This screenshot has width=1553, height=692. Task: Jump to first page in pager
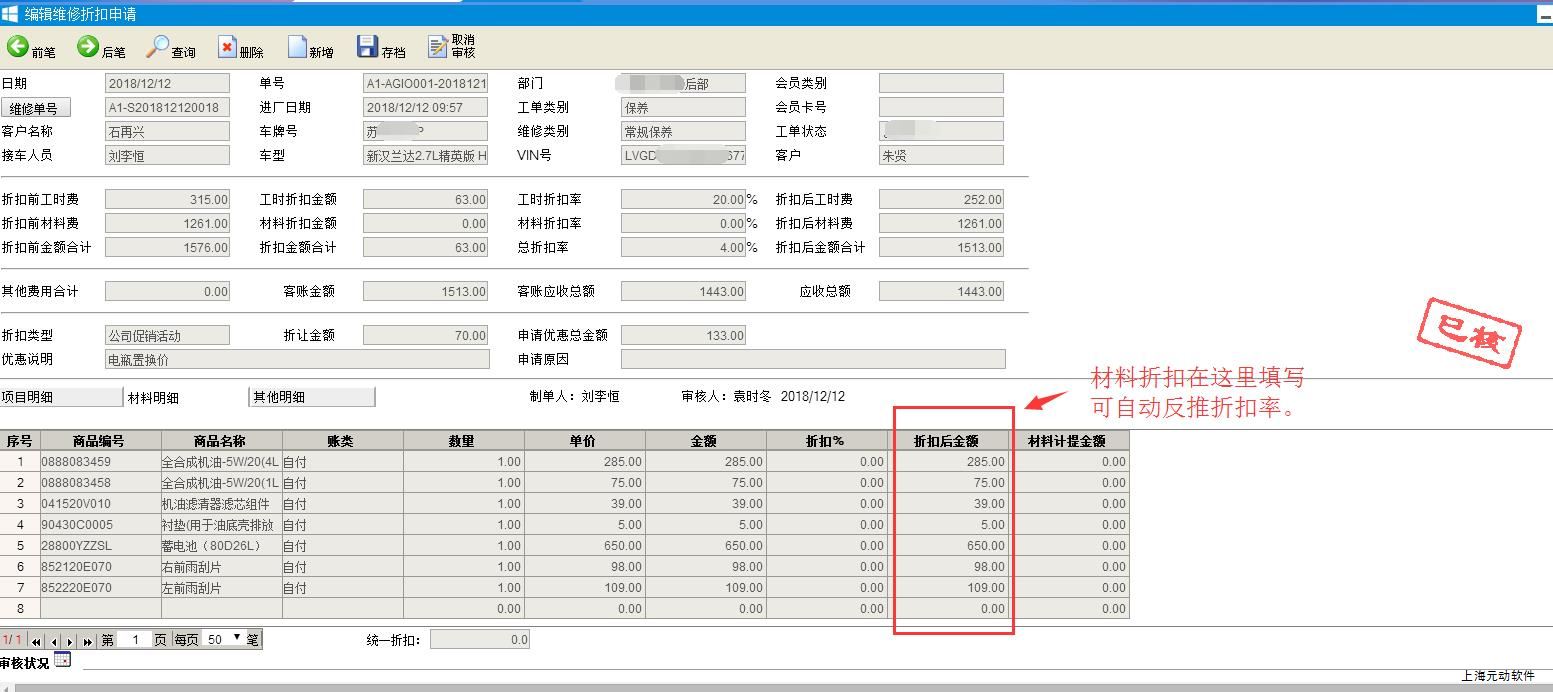(x=37, y=640)
